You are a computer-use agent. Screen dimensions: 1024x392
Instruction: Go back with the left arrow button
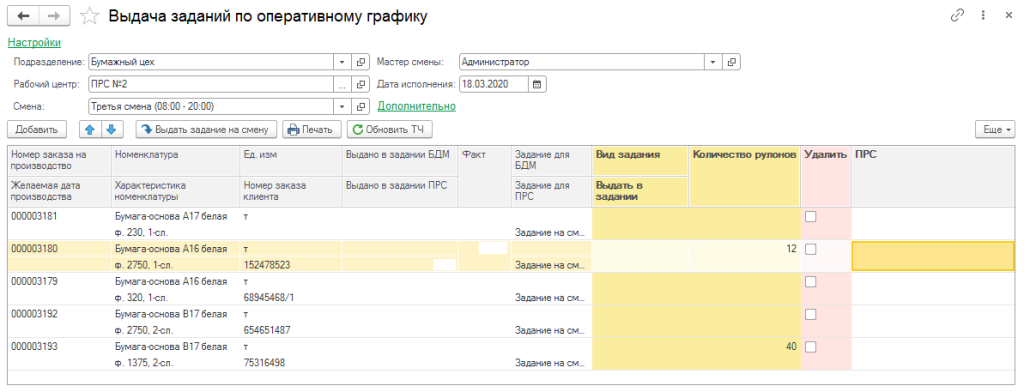click(x=23, y=16)
